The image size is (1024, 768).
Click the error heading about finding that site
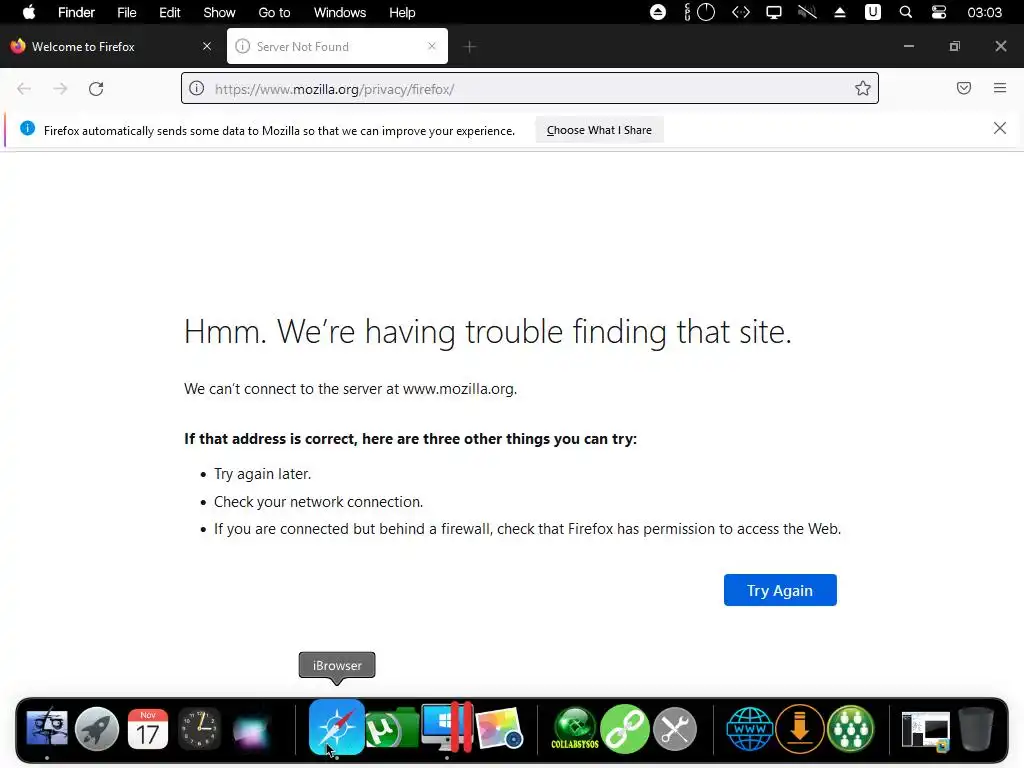click(488, 332)
